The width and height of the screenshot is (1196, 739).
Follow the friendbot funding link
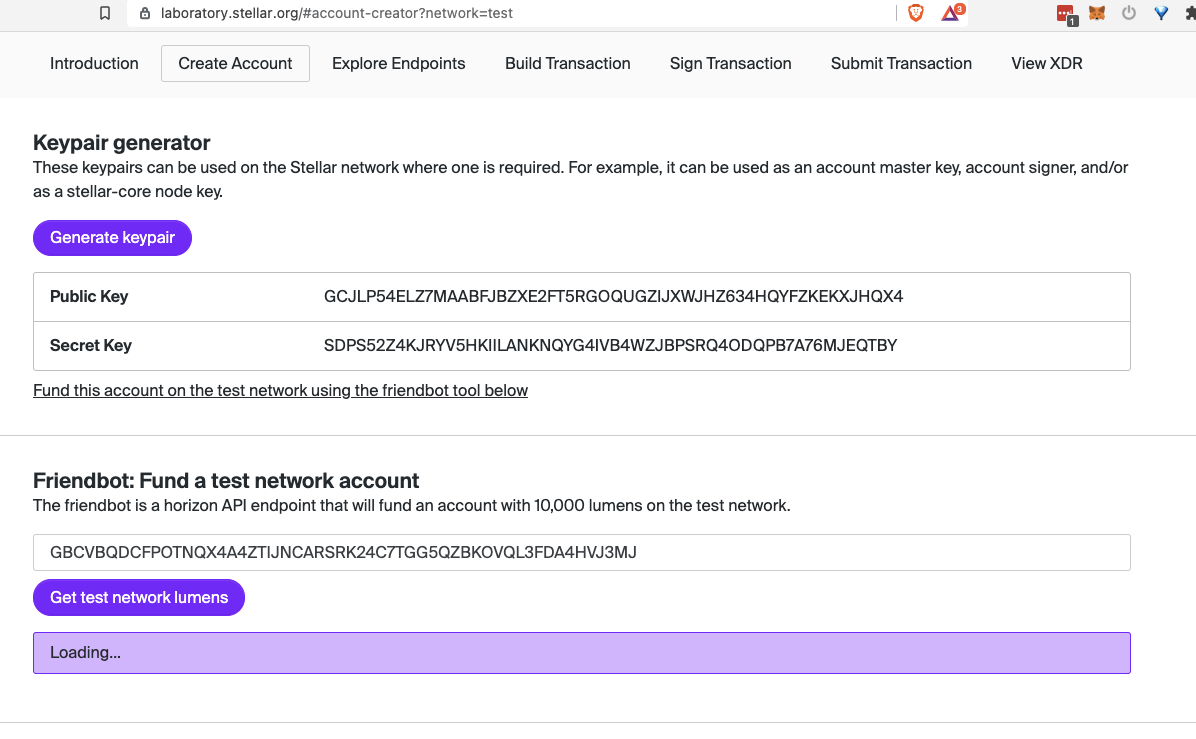point(280,390)
